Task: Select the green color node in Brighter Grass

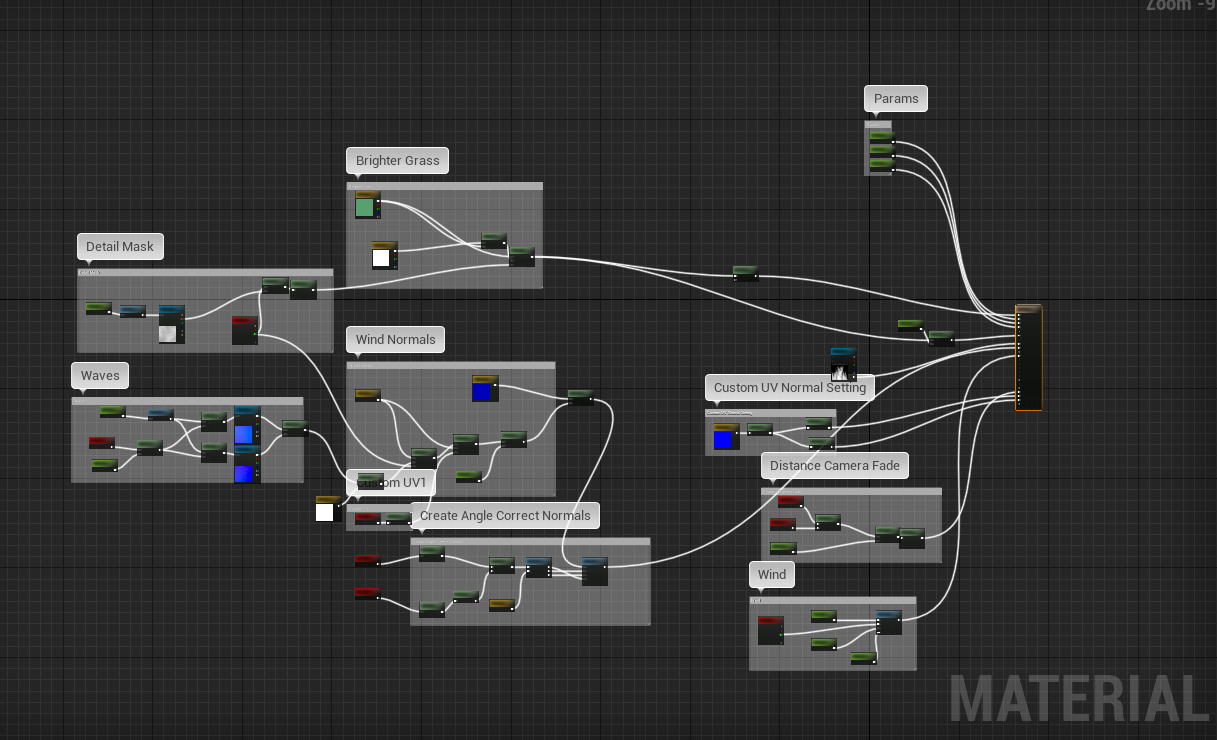Action: [366, 205]
